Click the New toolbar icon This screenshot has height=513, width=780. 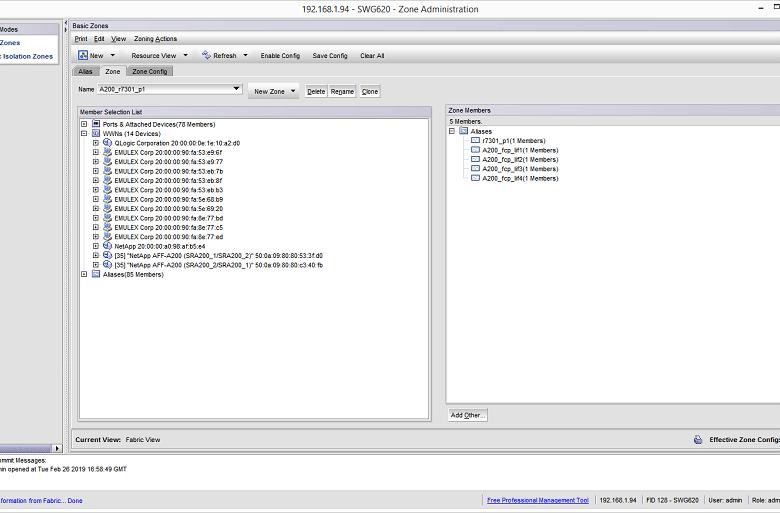pyautogui.click(x=83, y=55)
